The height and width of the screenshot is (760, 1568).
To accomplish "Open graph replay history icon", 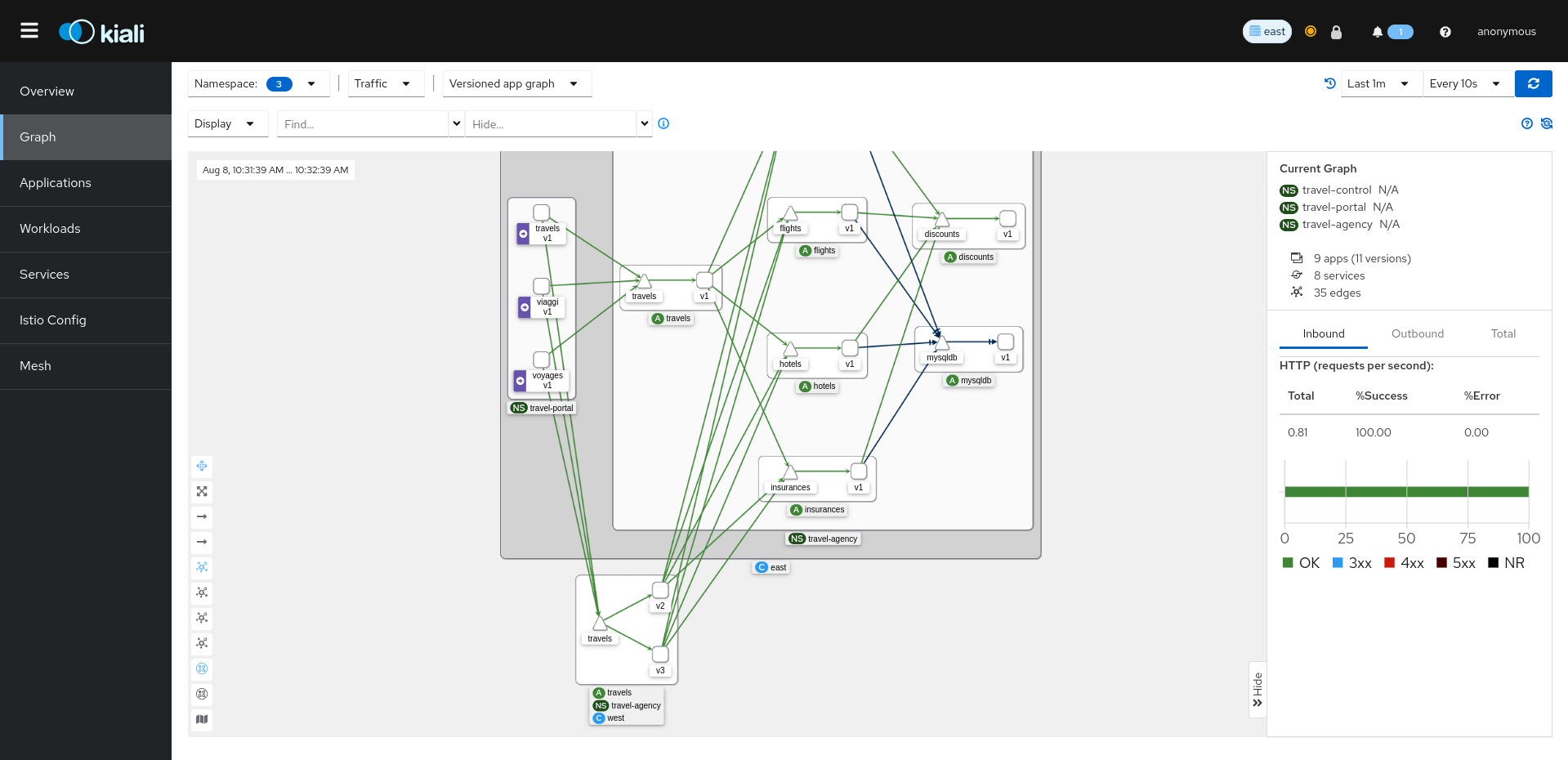I will click(1329, 83).
